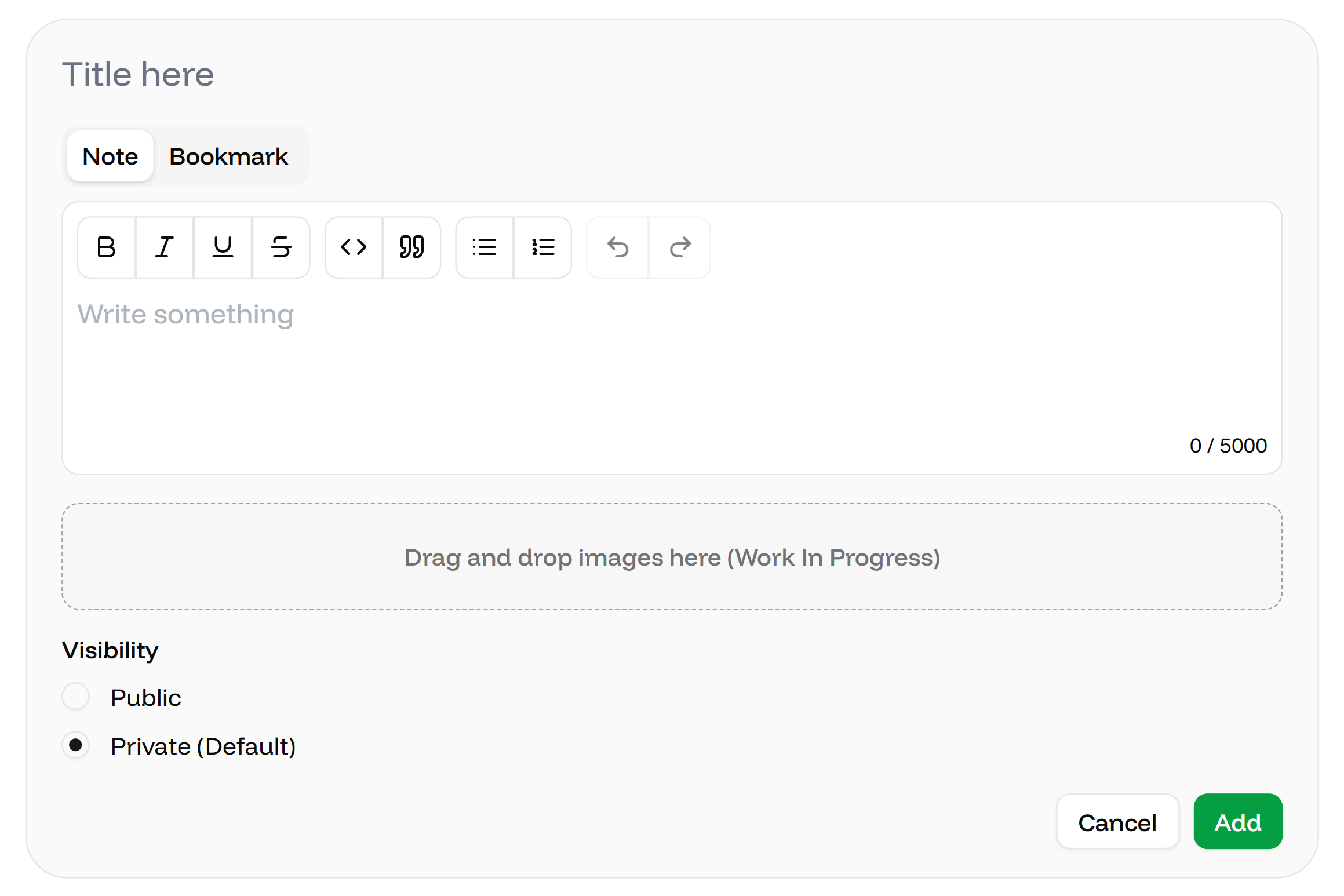Toggle bold formatting in the editor
Viewport: 1344px width, 896px height.
(x=107, y=247)
